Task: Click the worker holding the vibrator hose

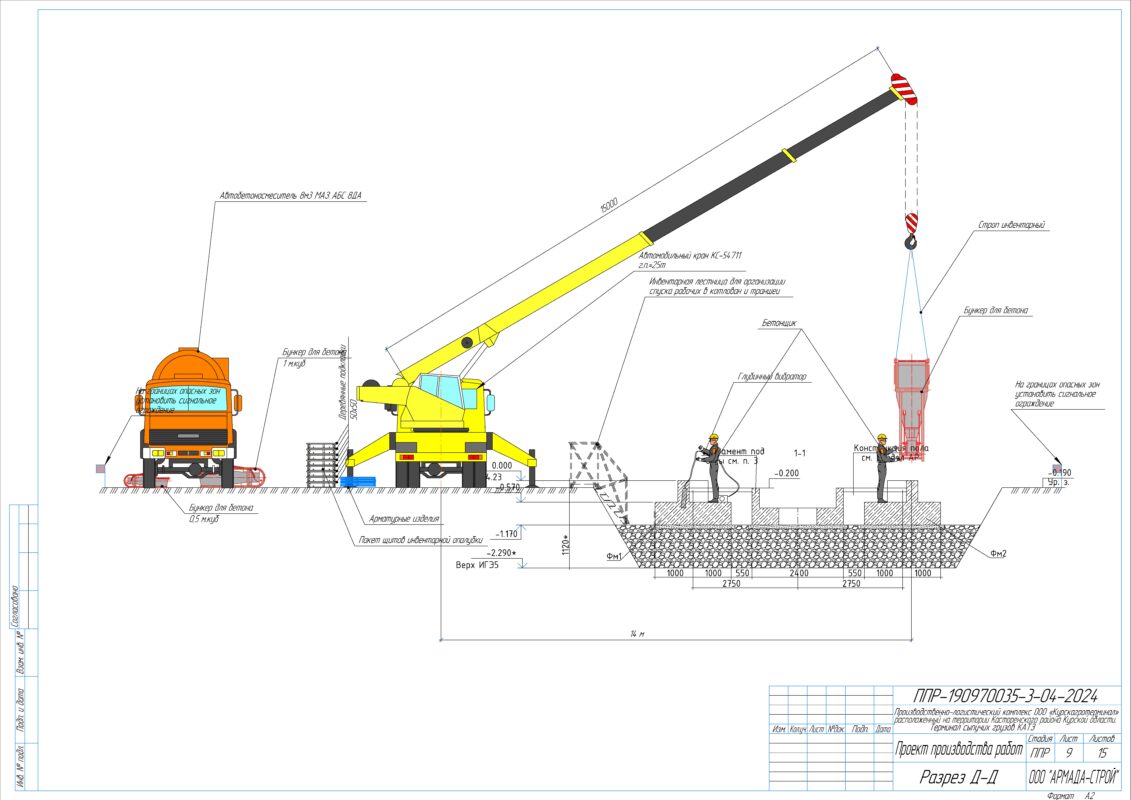Action: [x=712, y=467]
